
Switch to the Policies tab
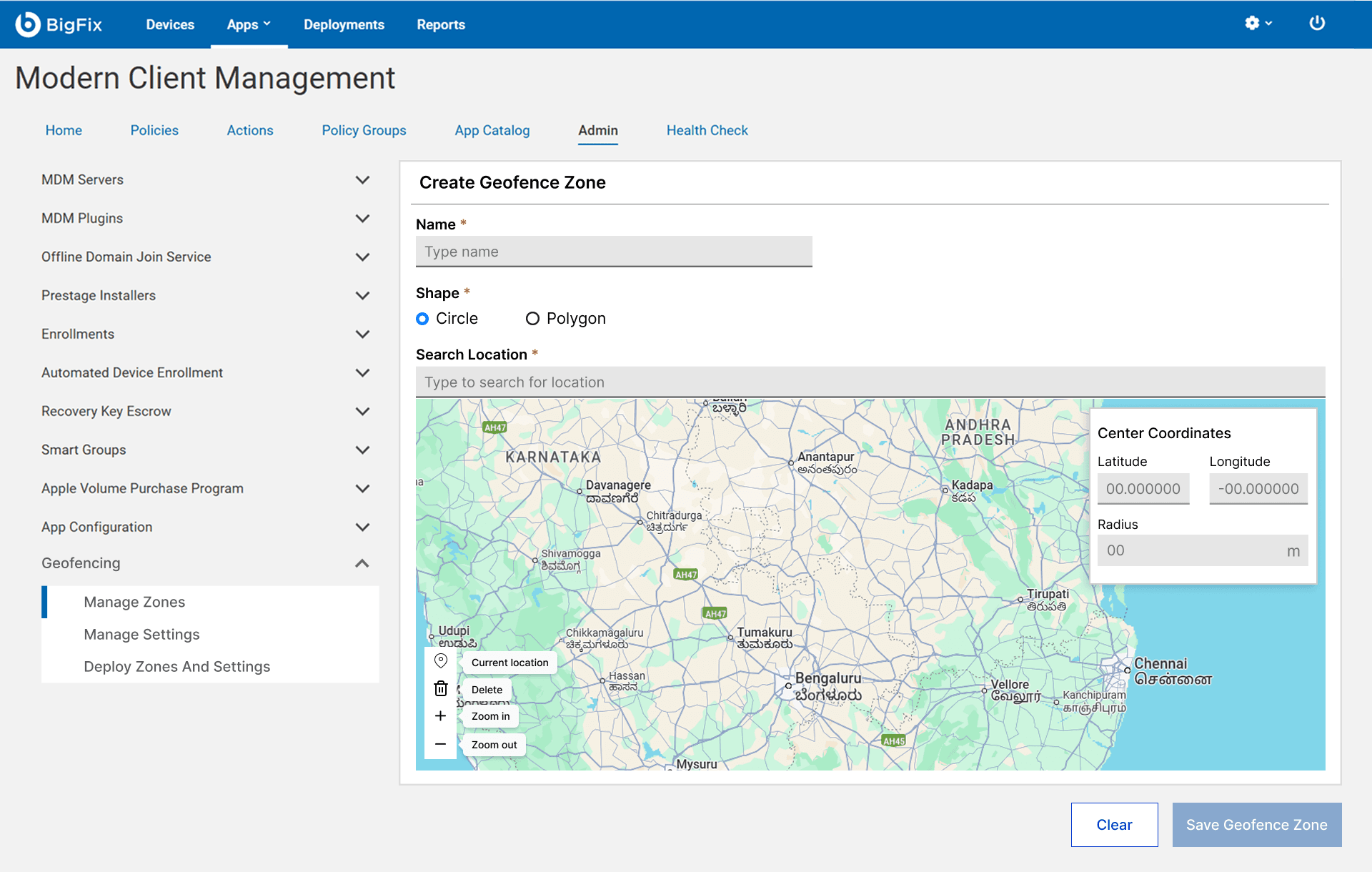tap(154, 130)
